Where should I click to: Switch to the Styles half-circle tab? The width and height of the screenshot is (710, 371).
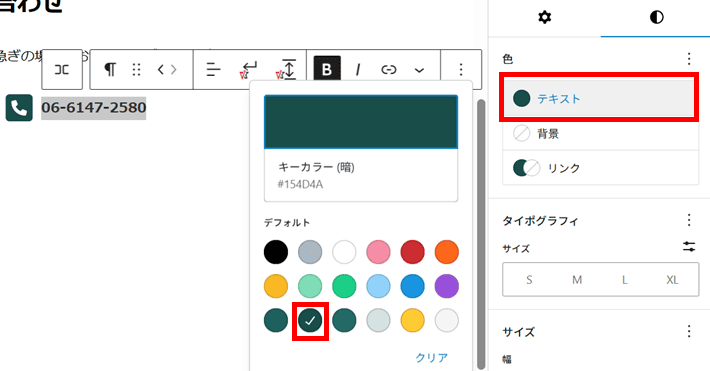point(657,17)
